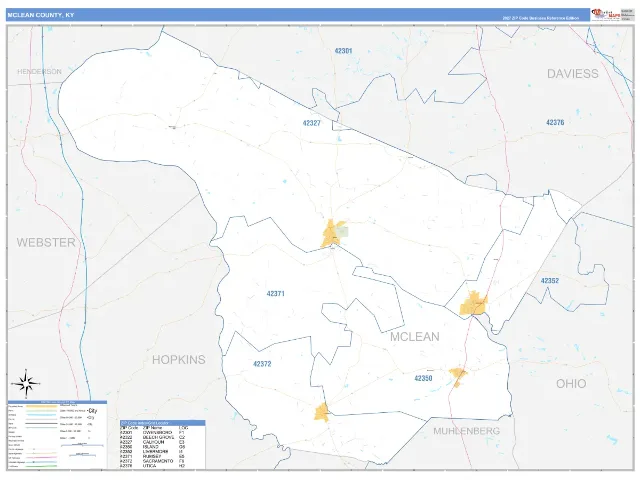Select the MCLEAN COUNTY, KY title
Image resolution: width=640 pixels, height=480 pixels.
click(40, 15)
